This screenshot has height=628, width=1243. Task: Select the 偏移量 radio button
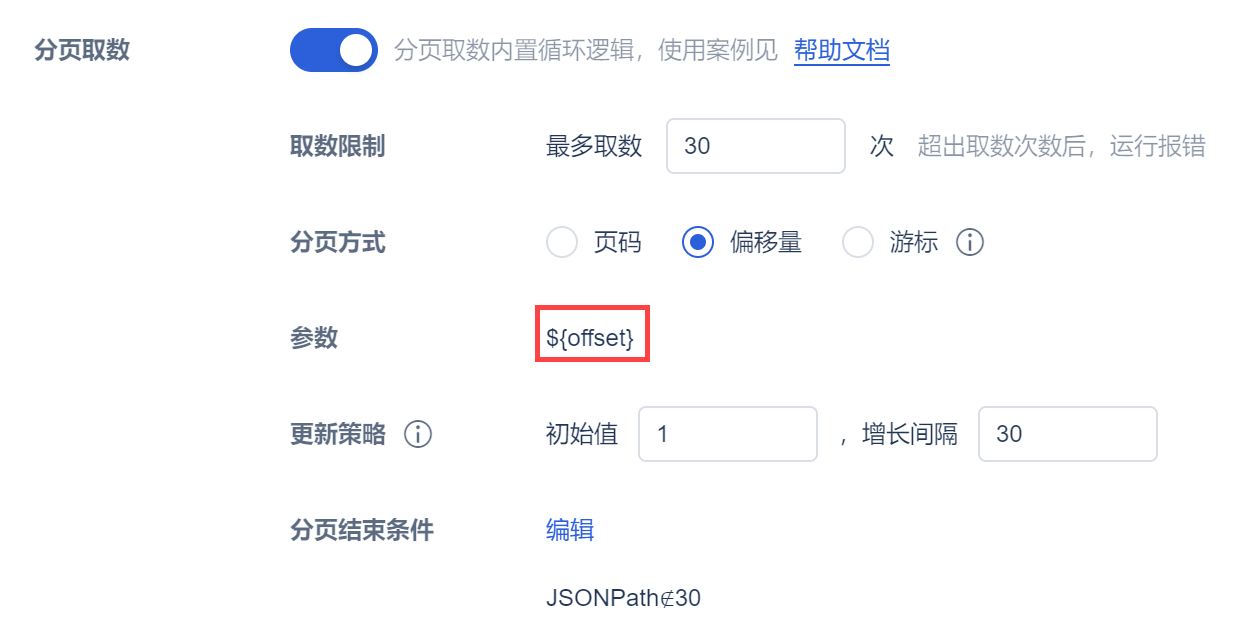click(699, 242)
